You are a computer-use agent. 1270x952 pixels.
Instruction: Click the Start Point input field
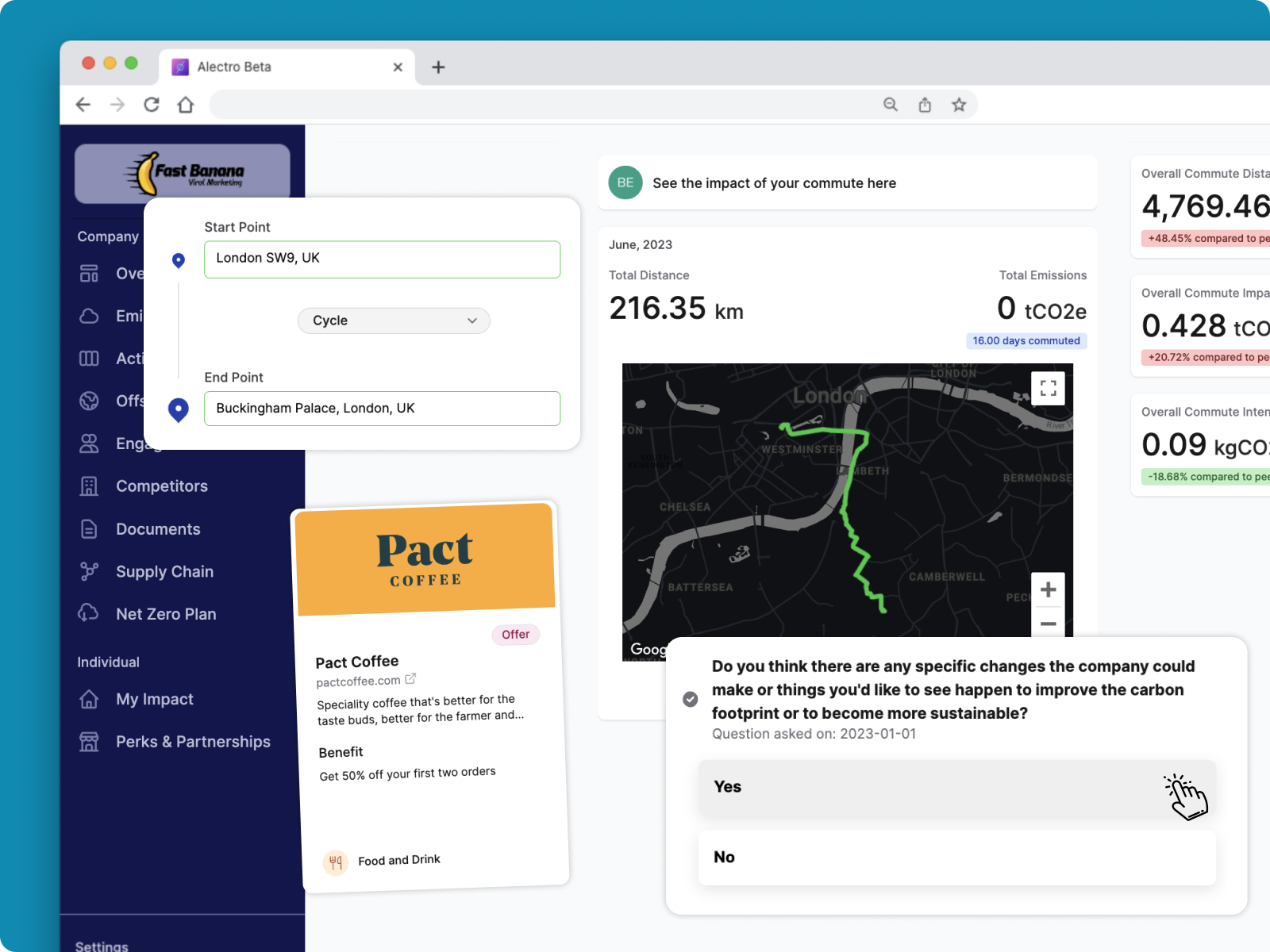382,259
